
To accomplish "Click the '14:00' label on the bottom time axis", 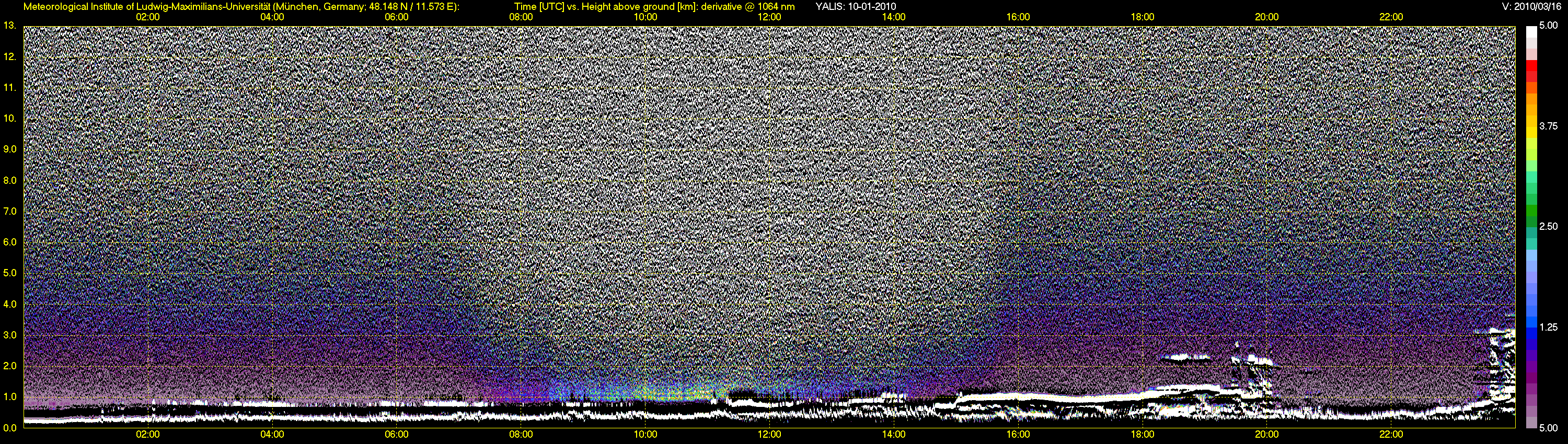I will click(894, 434).
